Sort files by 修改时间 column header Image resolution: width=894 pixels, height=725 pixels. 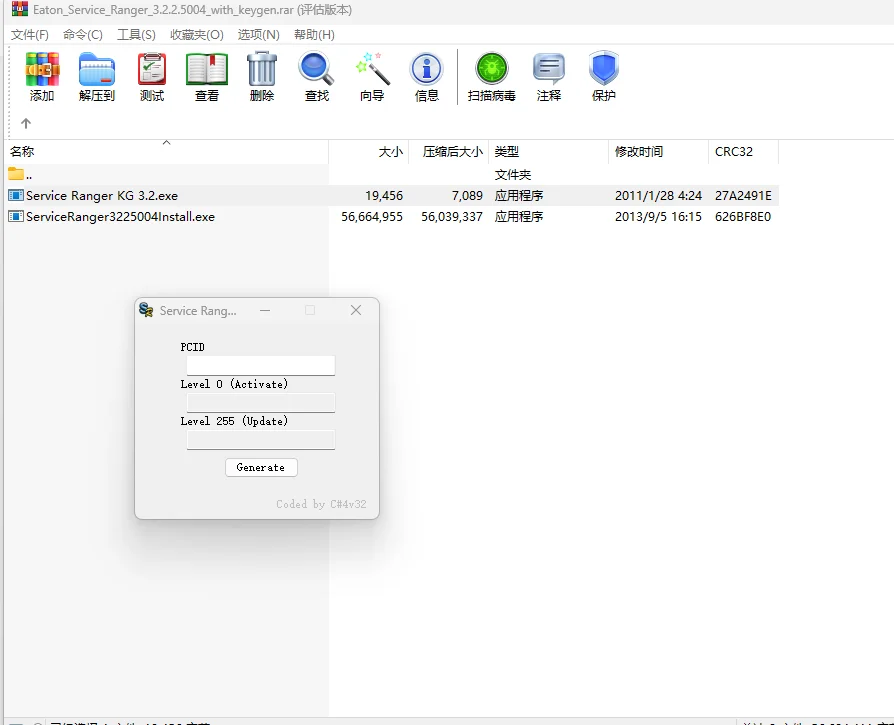pos(659,152)
